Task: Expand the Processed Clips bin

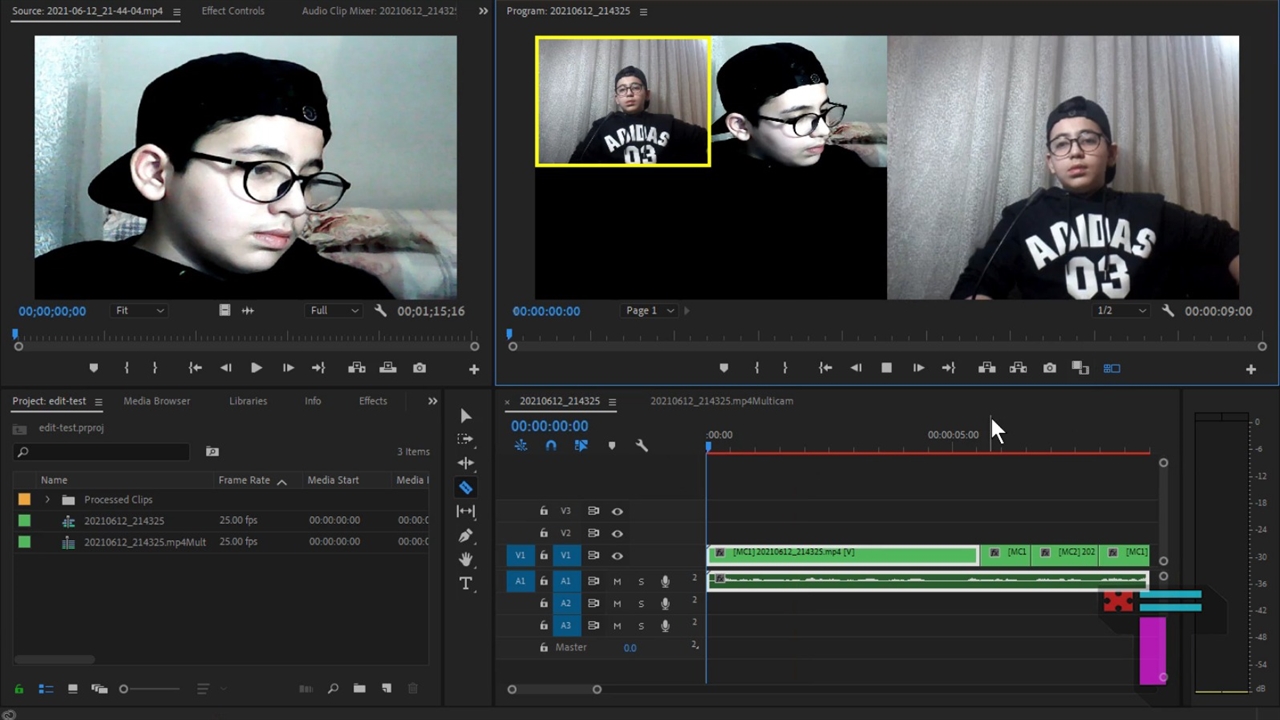Action: 47,499
